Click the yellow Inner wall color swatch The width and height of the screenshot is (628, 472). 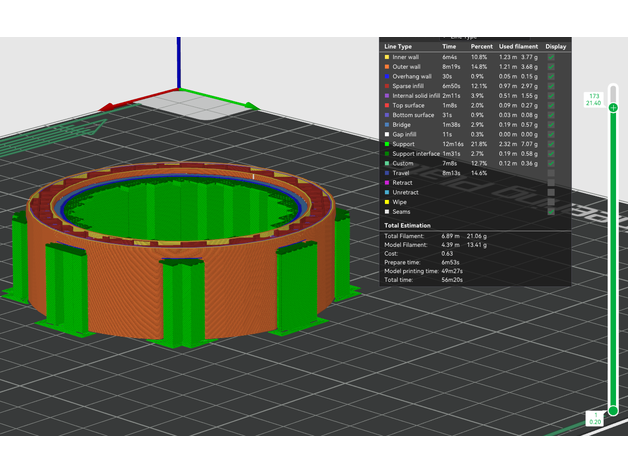(x=387, y=58)
